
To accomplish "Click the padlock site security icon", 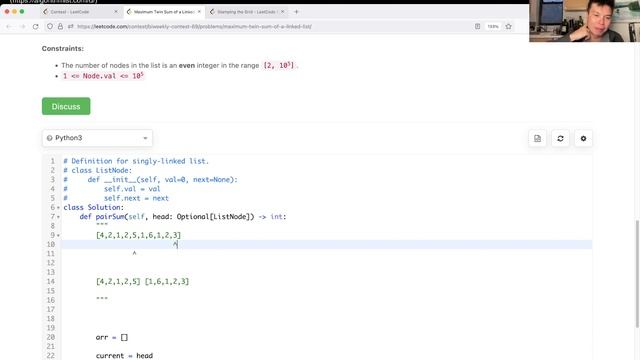I will (x=60, y=27).
